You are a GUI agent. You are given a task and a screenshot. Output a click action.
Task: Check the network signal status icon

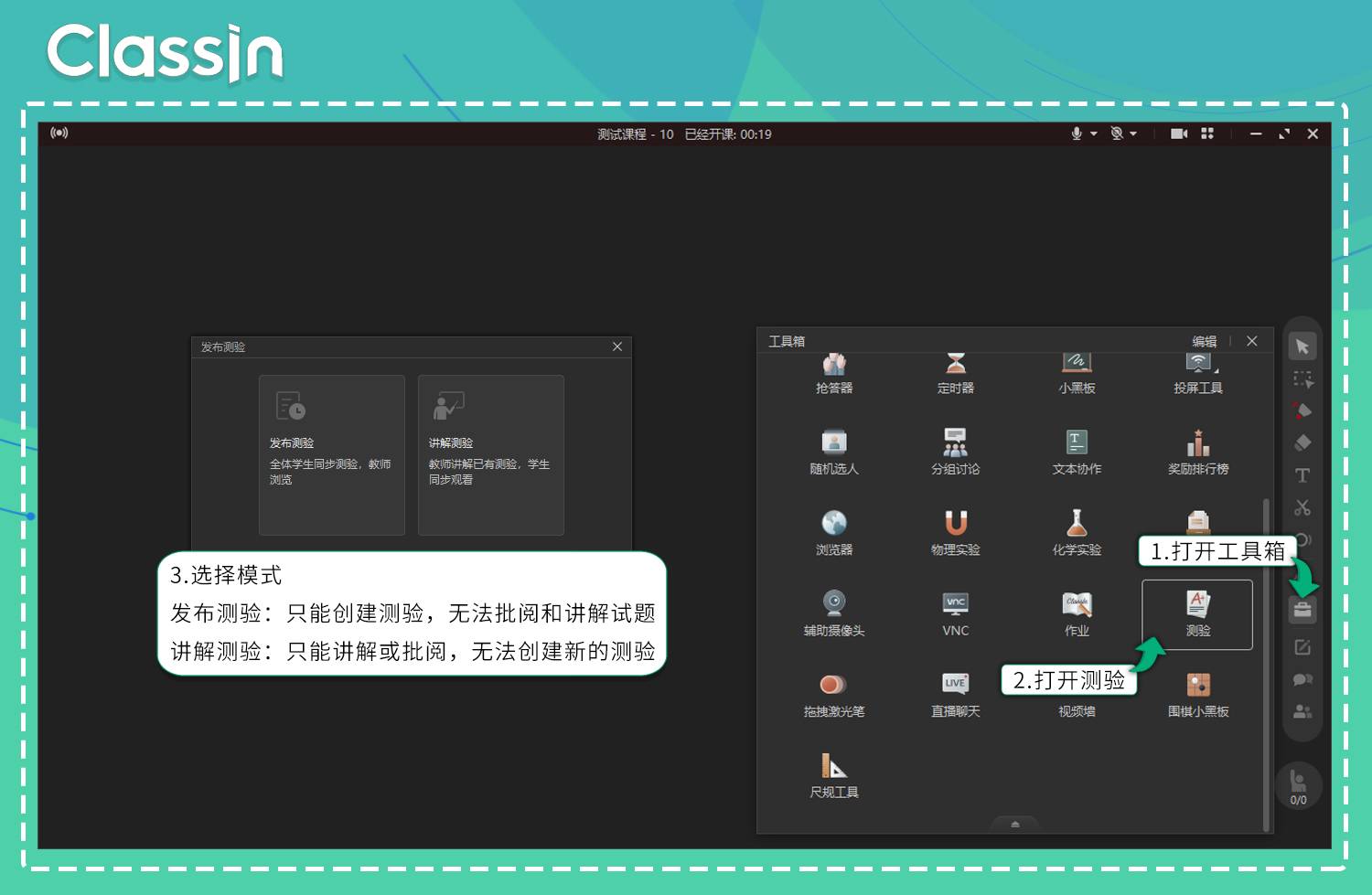(59, 133)
